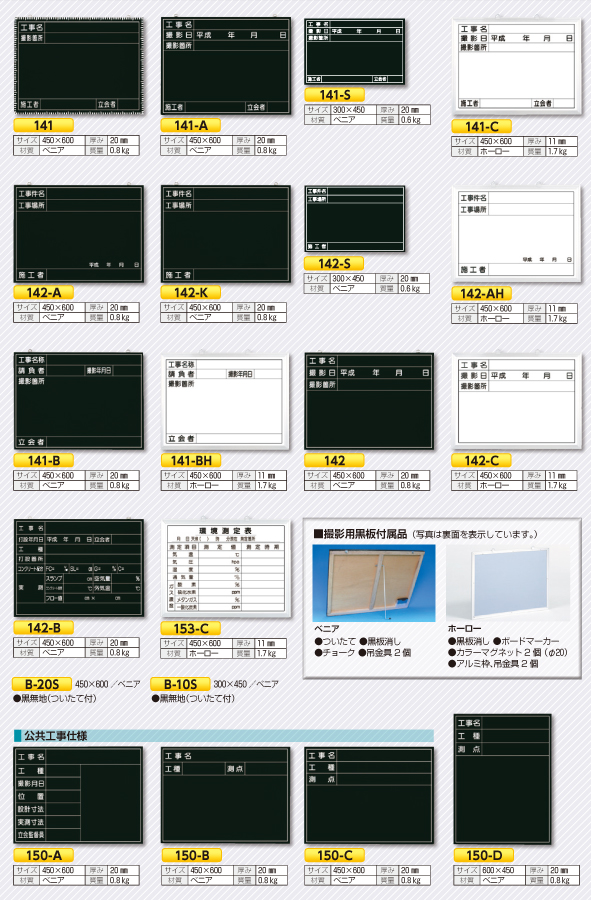This screenshot has width=591, height=900.
Task: Select the yellow 150-B model label
Action: (x=192, y=855)
